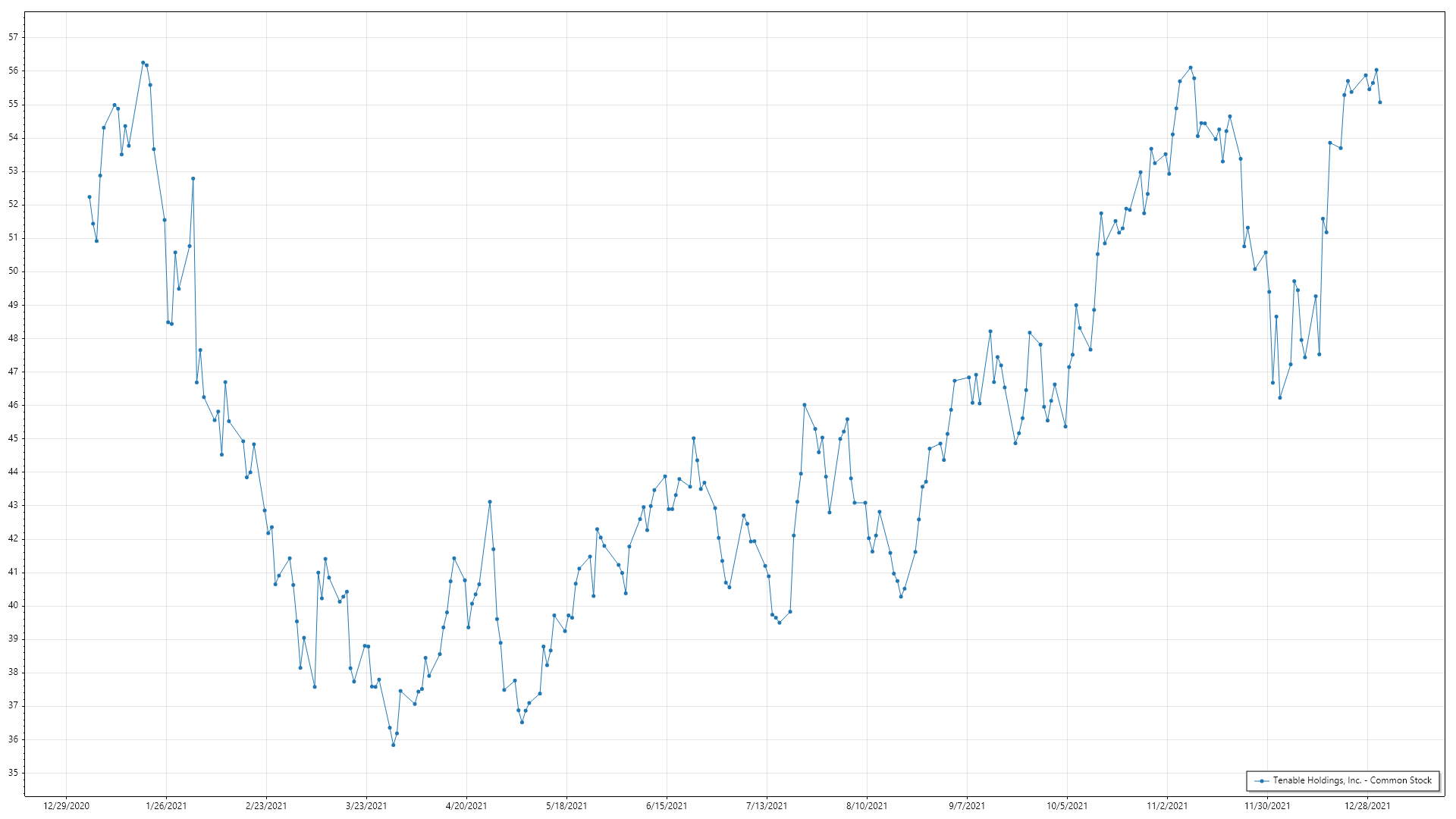The image size is (1456, 819).
Task: Click the 35 label on the y-axis
Action: pos(14,773)
